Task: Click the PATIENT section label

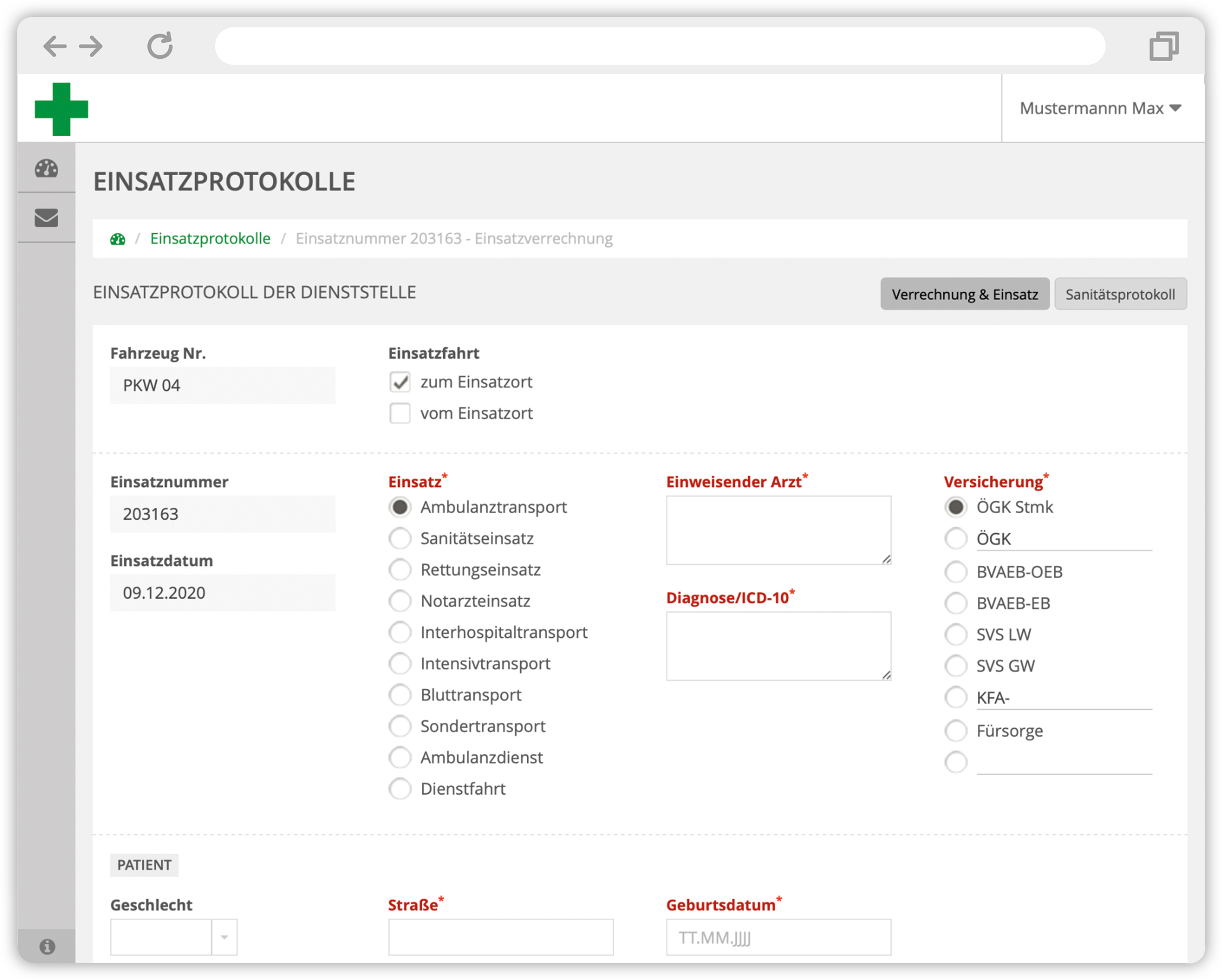Action: tap(144, 865)
